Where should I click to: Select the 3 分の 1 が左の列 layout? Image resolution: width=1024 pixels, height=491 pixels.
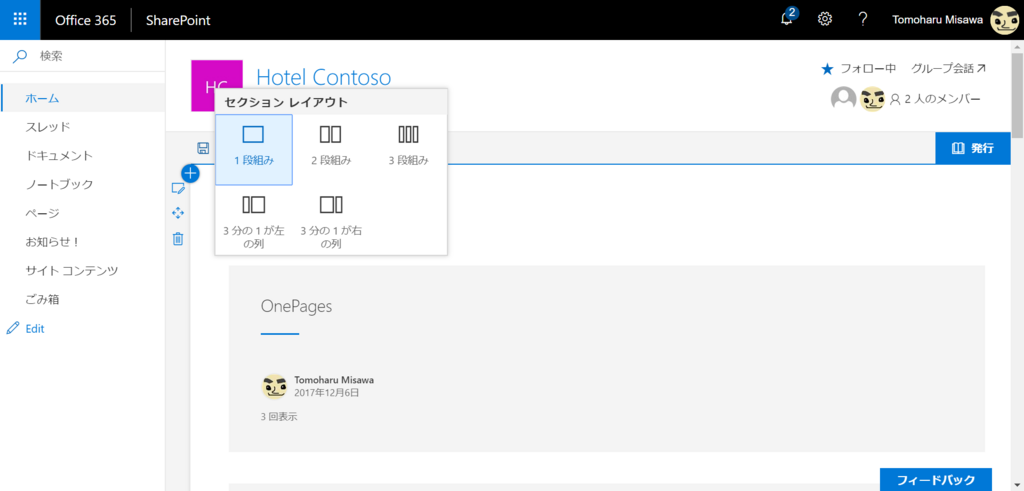(253, 221)
